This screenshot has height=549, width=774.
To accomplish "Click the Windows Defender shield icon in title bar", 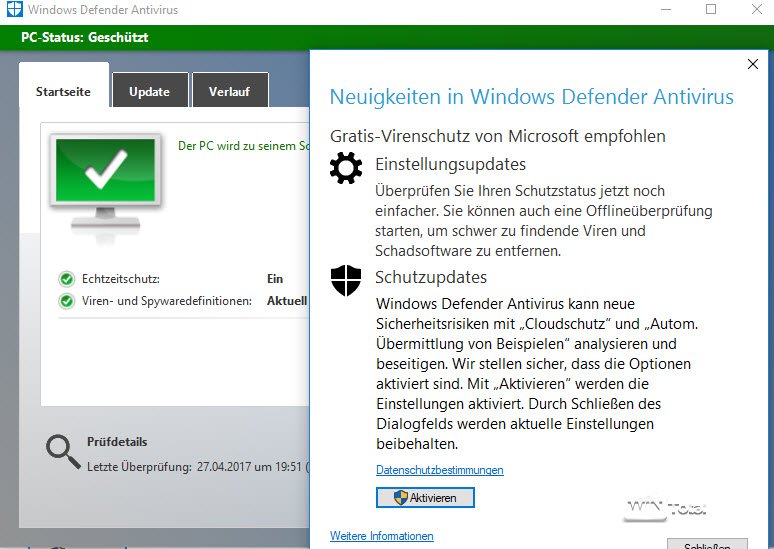I will 14,9.
